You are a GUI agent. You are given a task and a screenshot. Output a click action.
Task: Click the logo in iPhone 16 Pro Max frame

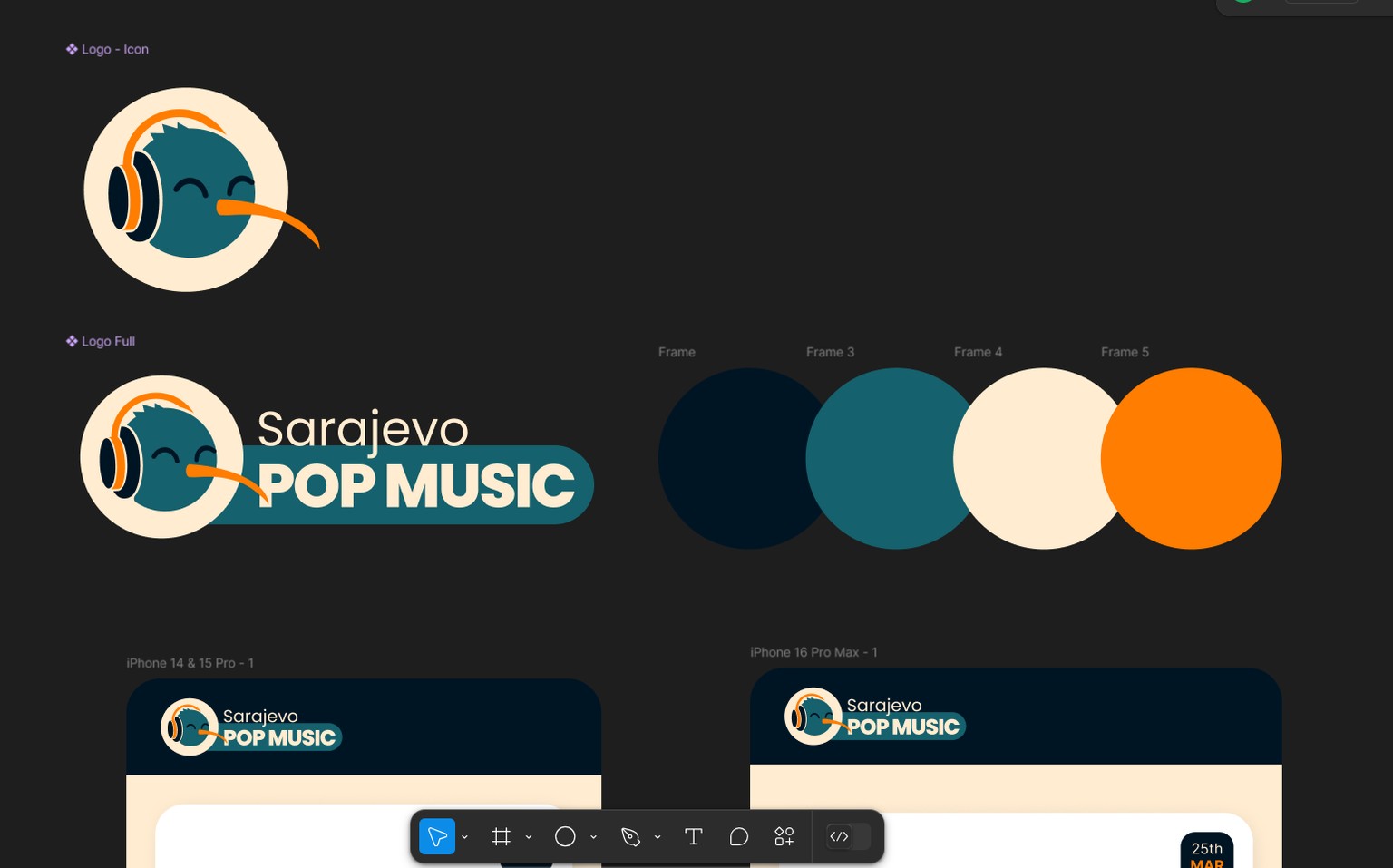tap(875, 716)
